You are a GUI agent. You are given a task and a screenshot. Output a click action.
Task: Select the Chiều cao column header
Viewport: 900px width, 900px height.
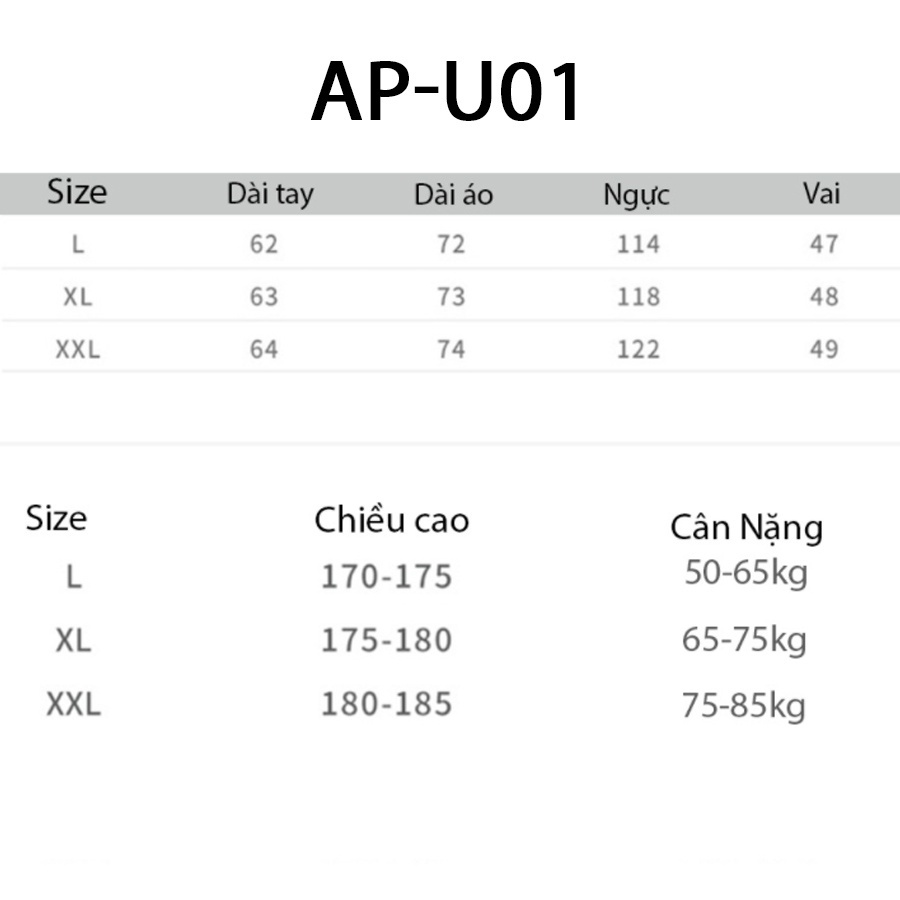point(391,520)
